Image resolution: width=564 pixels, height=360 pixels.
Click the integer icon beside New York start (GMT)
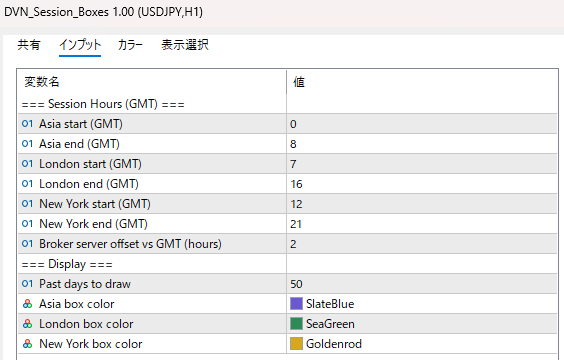tap(27, 204)
